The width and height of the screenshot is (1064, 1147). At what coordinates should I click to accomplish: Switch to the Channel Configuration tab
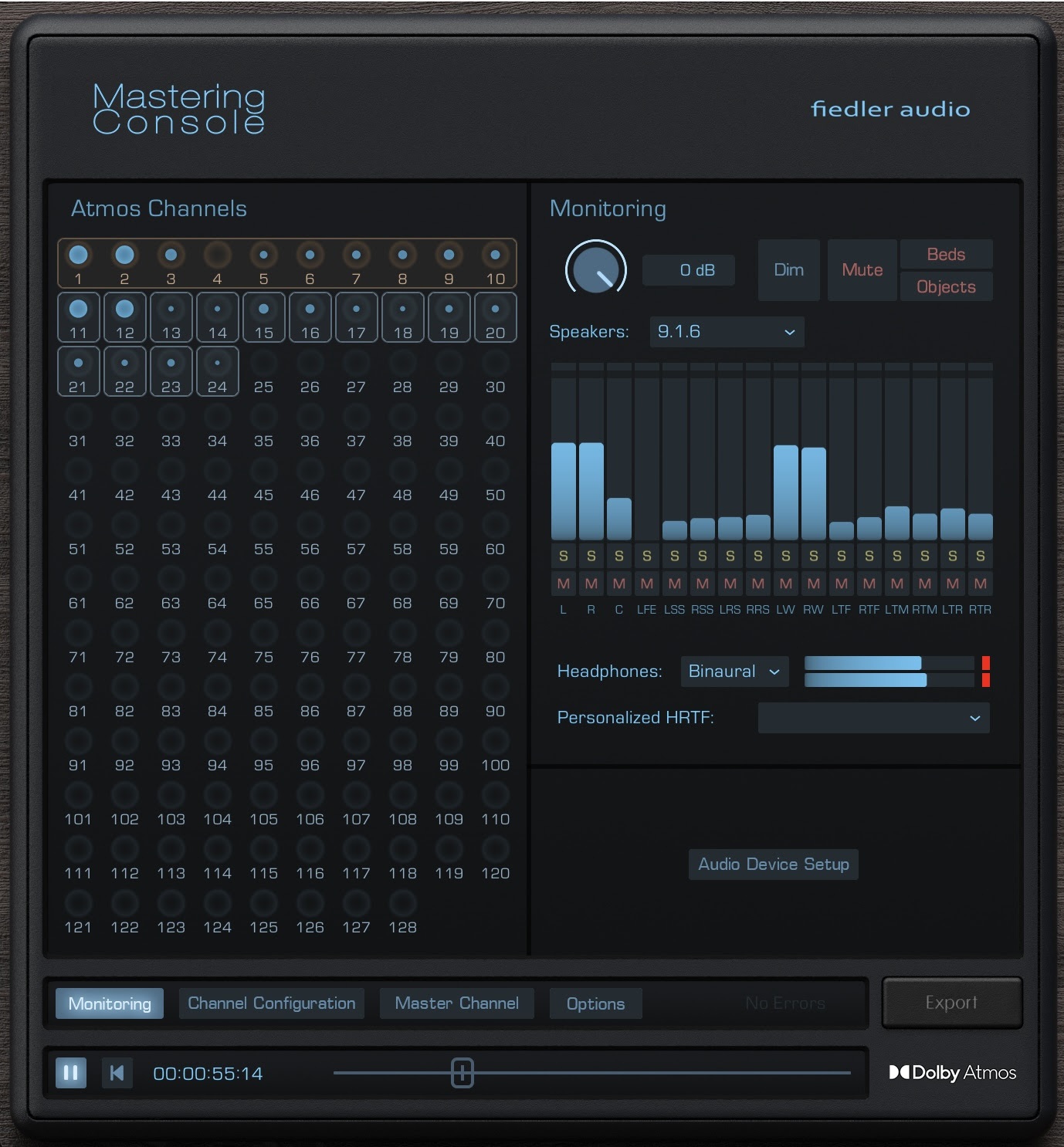[271, 1003]
